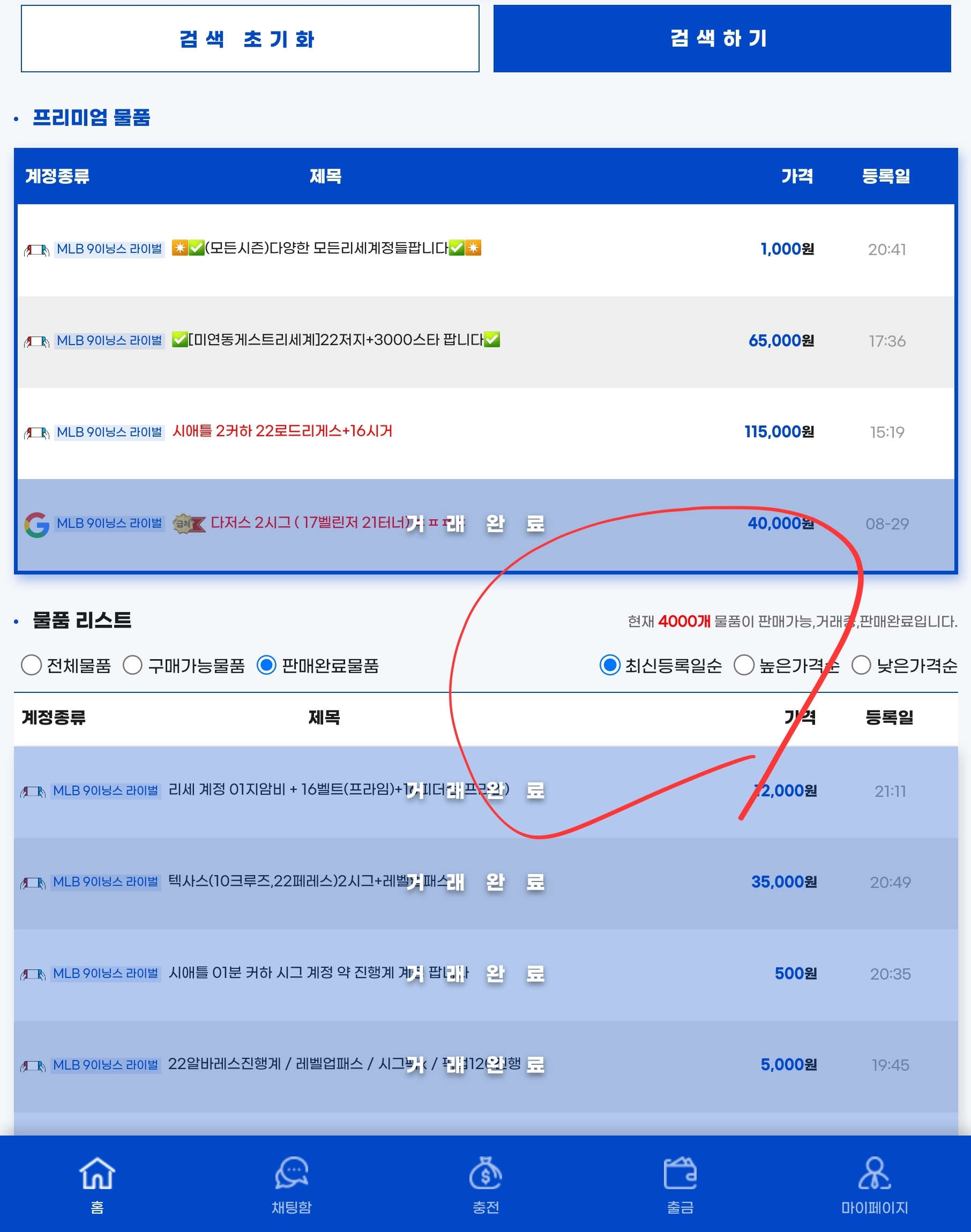
Task: Open My Page (마이페이지) user icon
Action: tap(875, 1174)
